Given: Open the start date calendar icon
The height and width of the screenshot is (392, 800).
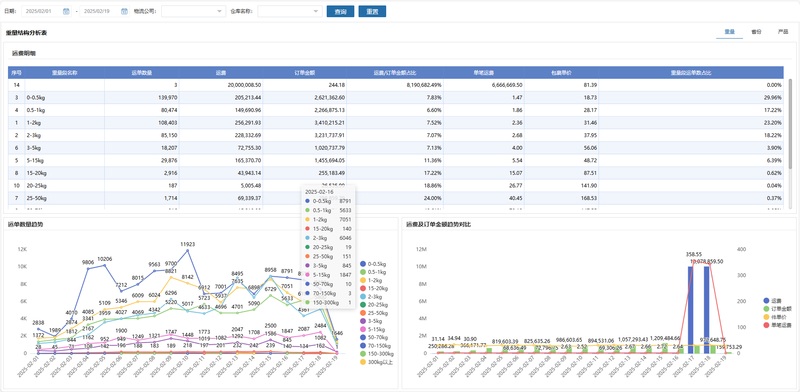Looking at the screenshot, I should coord(66,11).
